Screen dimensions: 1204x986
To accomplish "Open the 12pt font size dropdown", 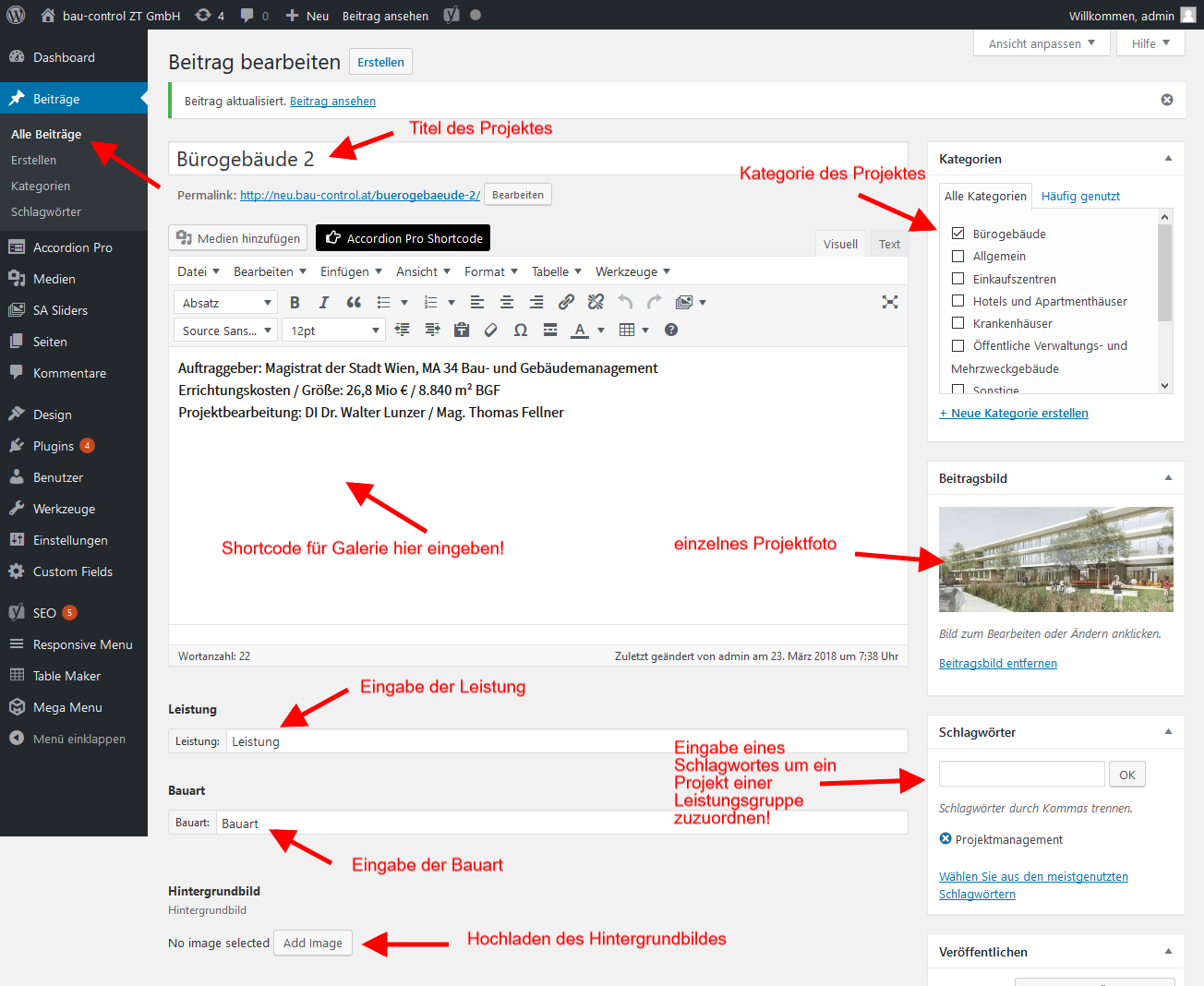I will point(333,331).
